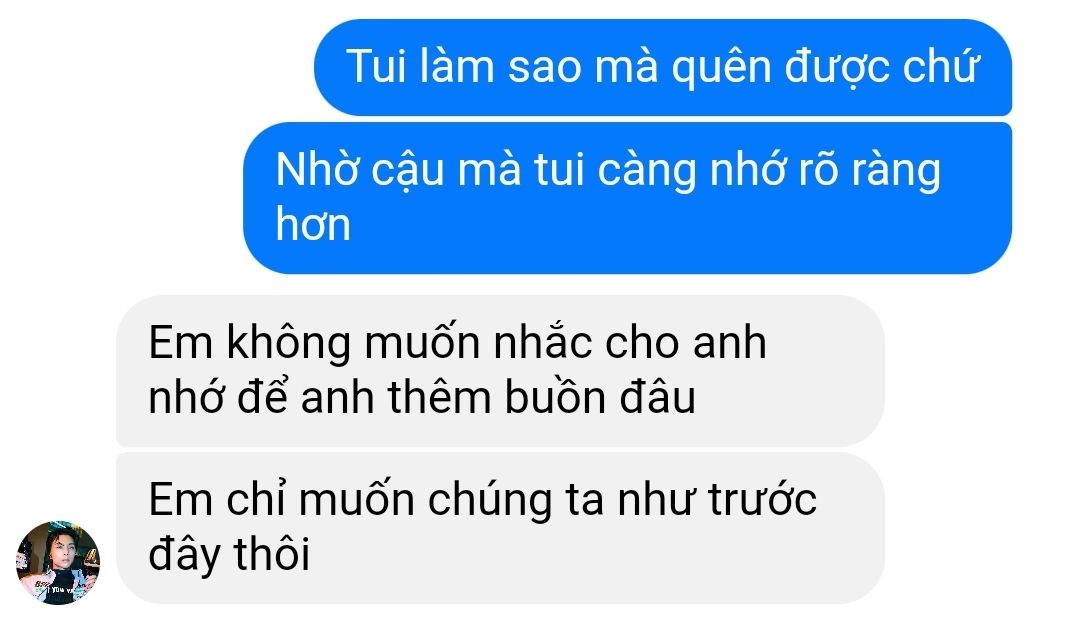Select the gray 'Em không muốn nhắc cho anh' message
Screen dimensions: 1080x617
click(x=500, y=370)
